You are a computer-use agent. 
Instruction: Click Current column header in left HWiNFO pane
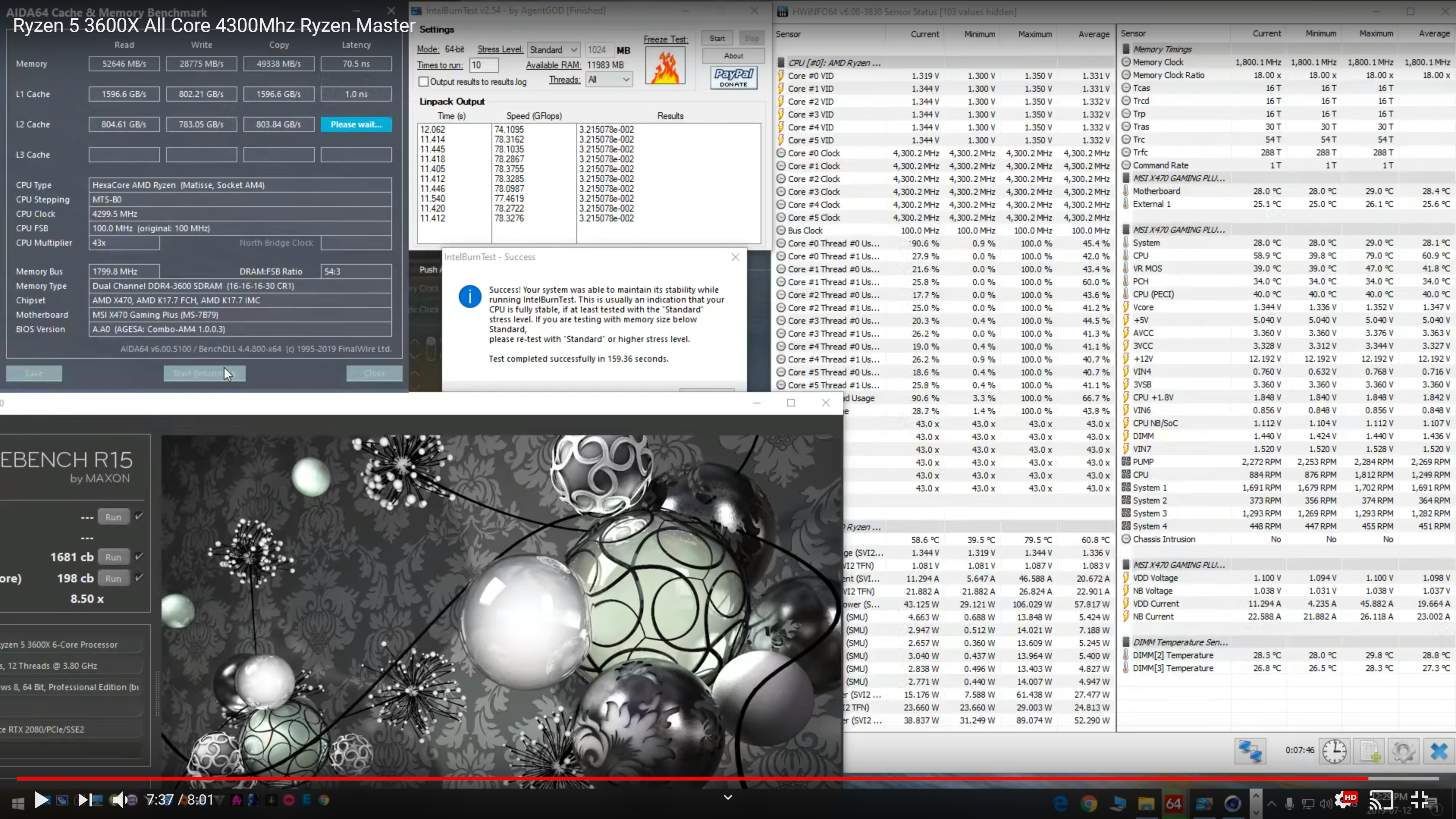point(925,34)
